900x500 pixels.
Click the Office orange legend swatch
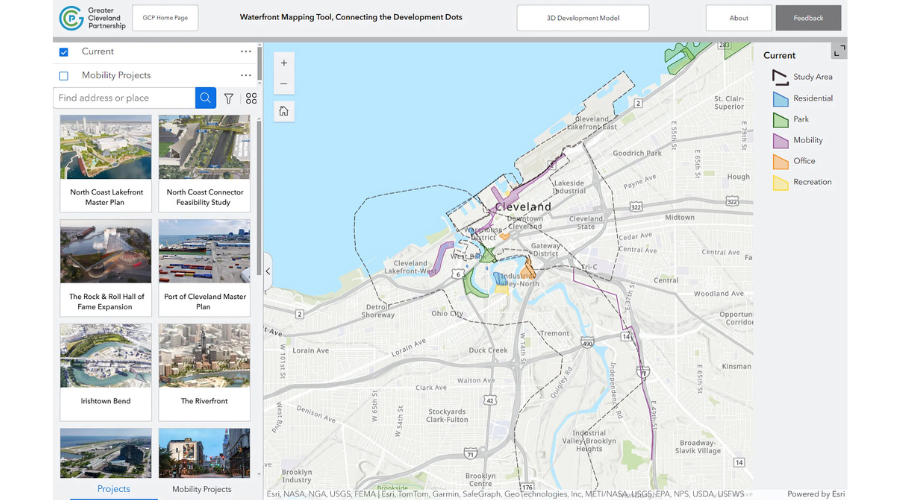click(x=781, y=161)
